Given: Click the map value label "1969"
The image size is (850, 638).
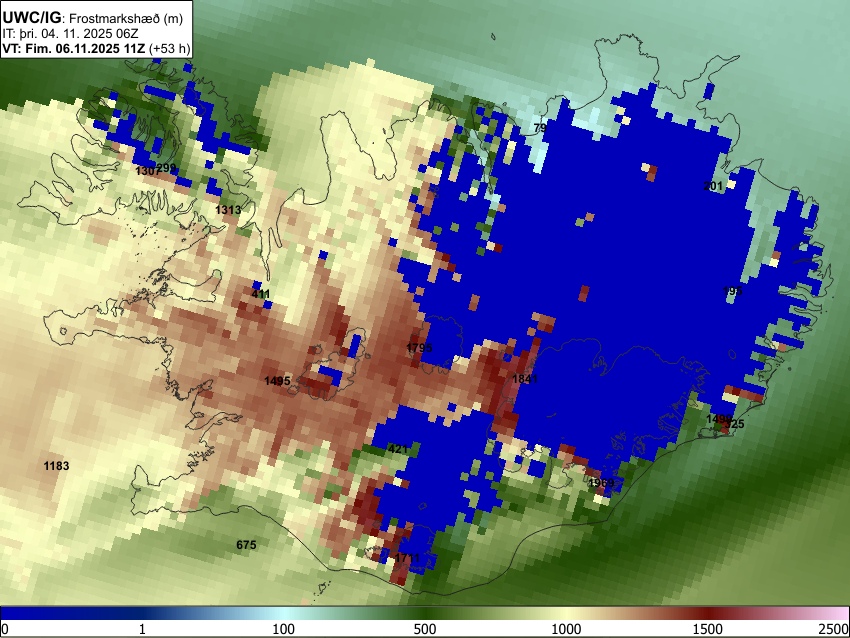Looking at the screenshot, I should point(601,483).
